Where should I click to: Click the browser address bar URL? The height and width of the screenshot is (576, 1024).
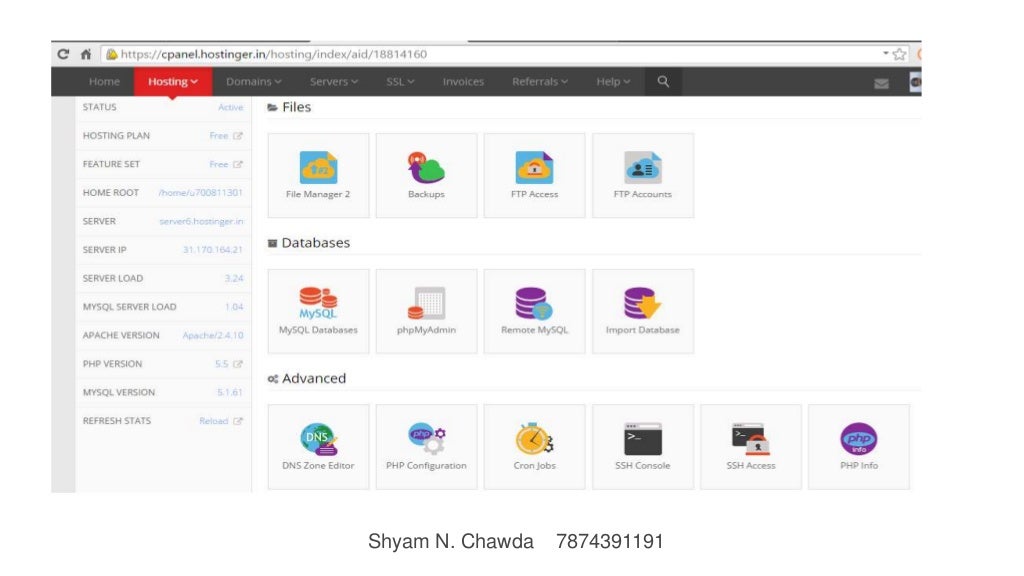pyautogui.click(x=274, y=54)
